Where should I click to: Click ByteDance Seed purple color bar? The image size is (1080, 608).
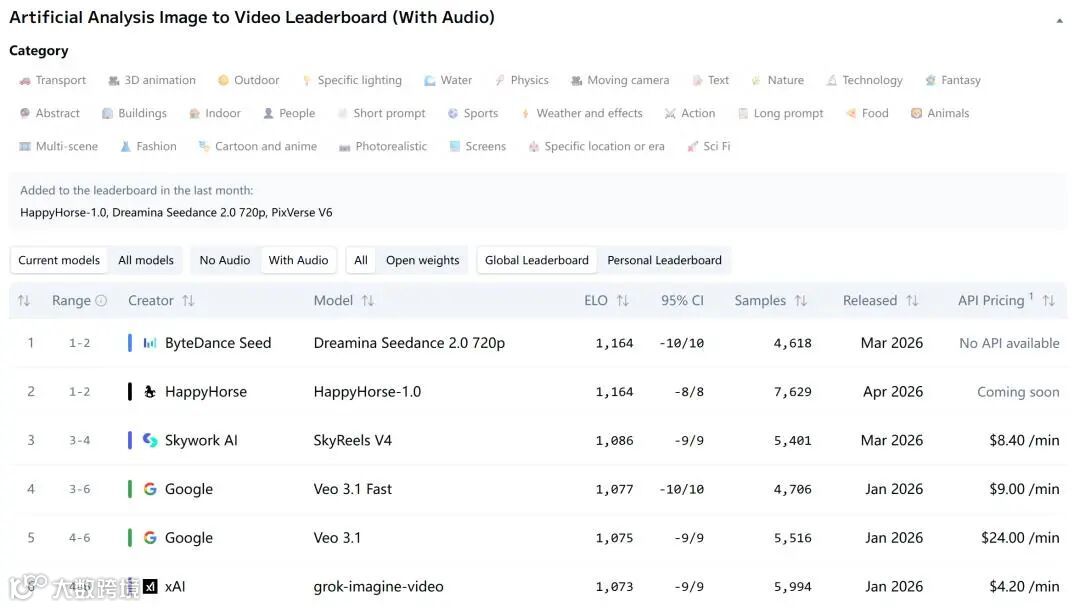coord(130,343)
